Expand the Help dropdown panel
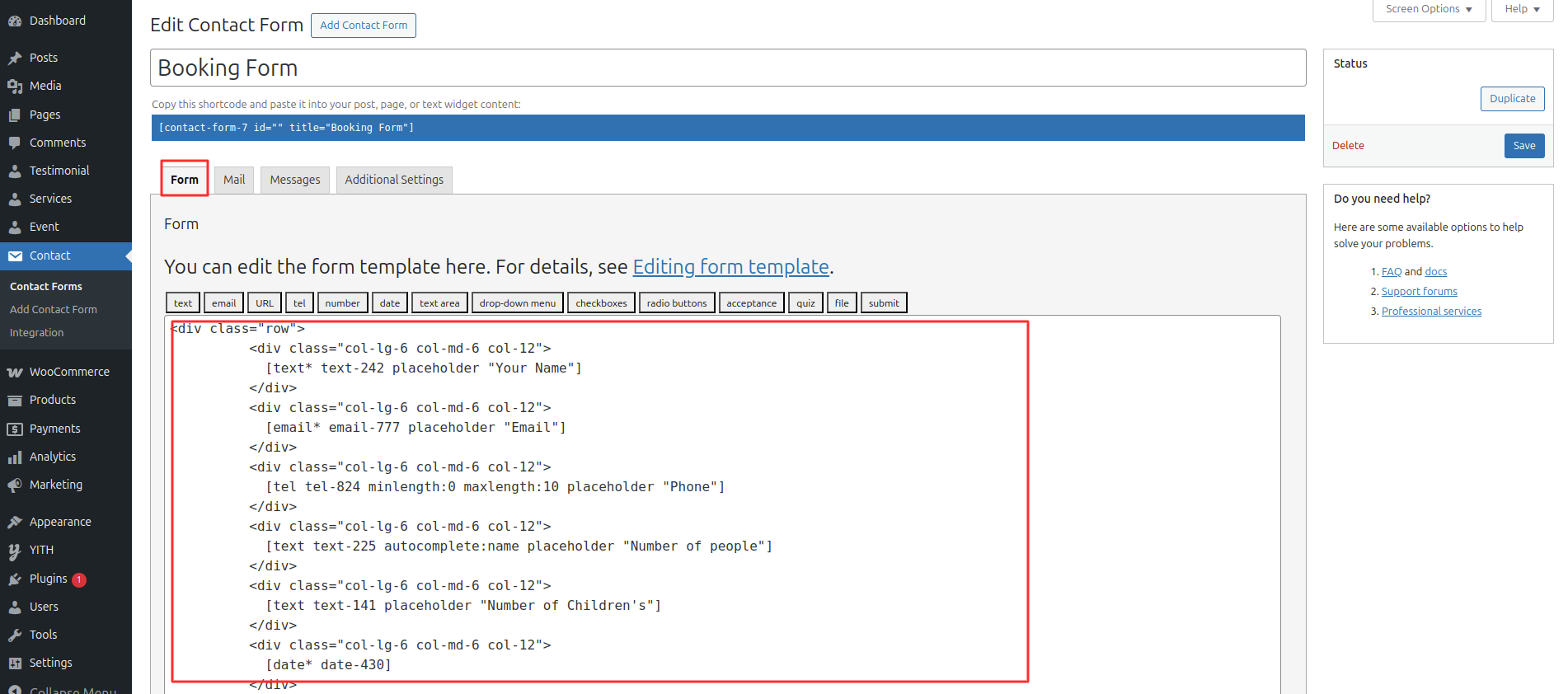1568x694 pixels. tap(1522, 9)
